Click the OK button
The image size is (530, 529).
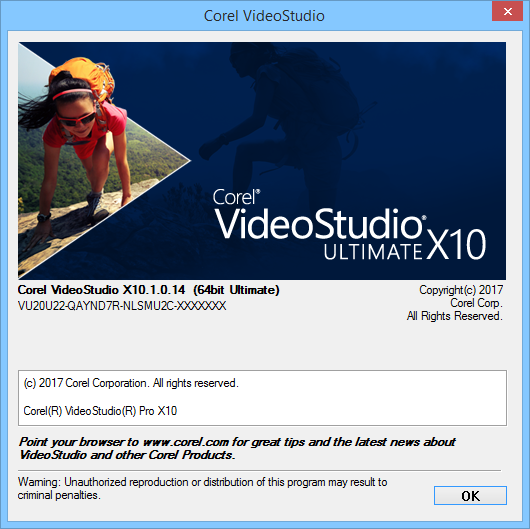tap(470, 496)
